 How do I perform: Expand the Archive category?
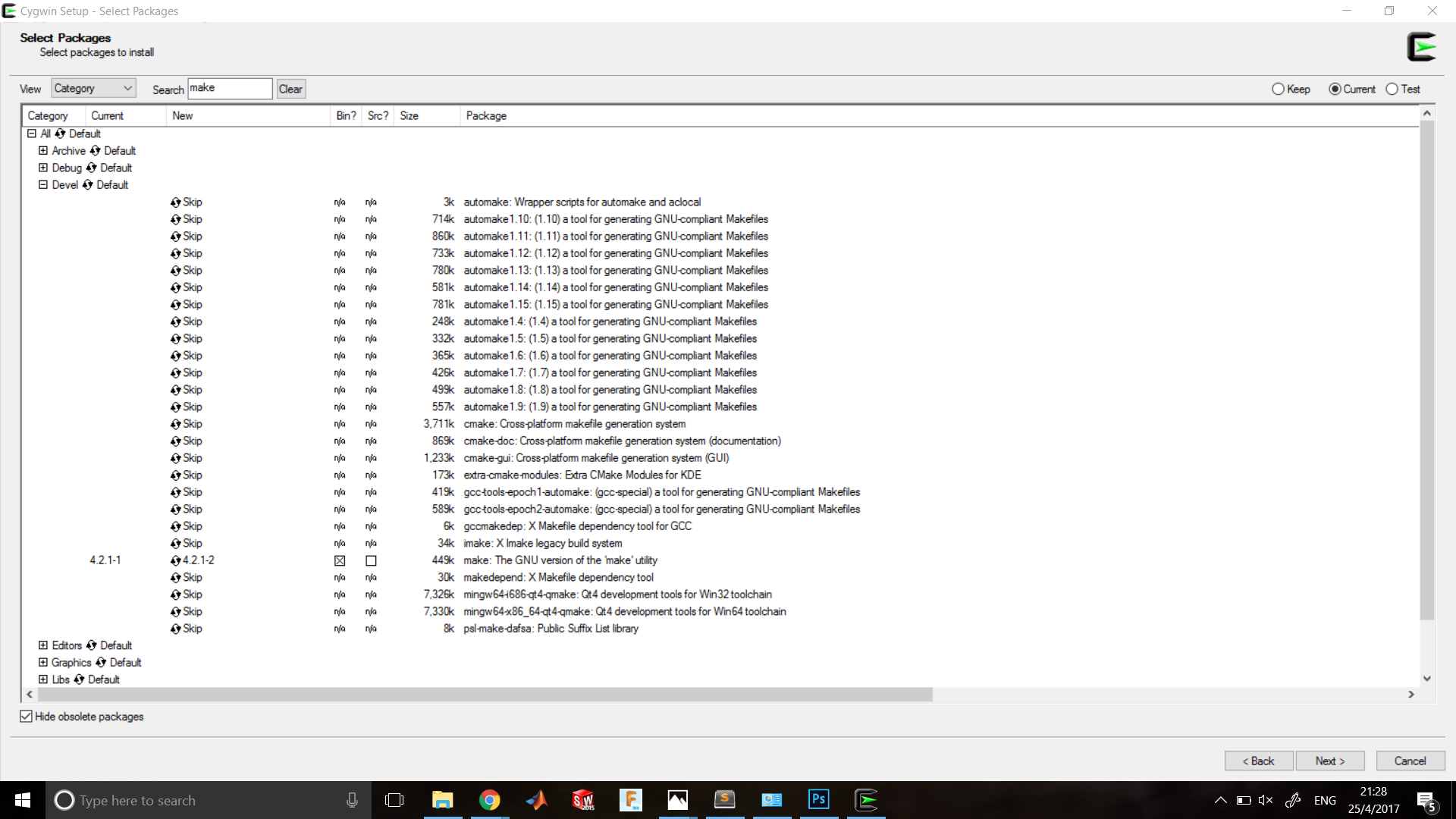coord(43,151)
